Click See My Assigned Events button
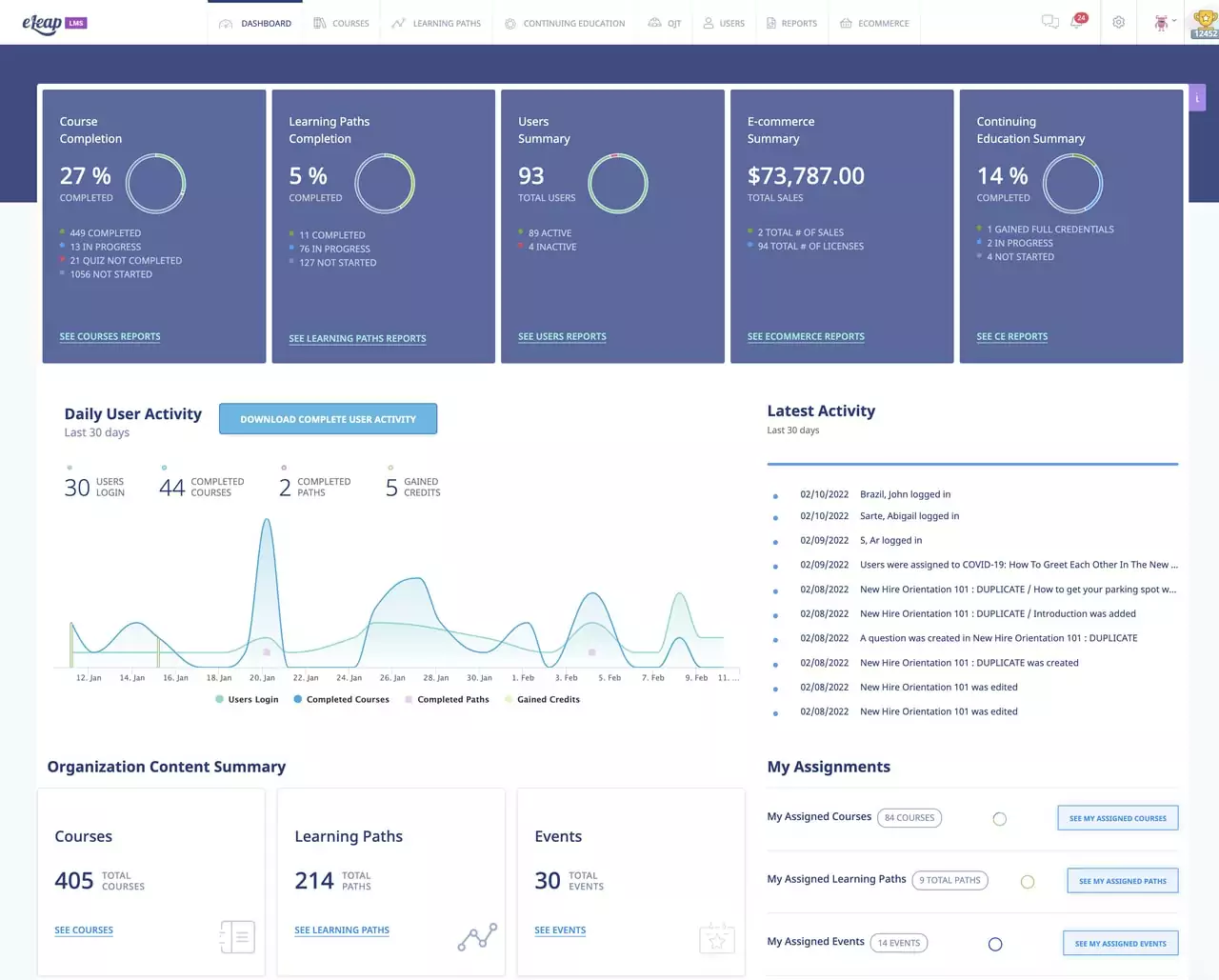Viewport: 1219px width, 980px height. point(1121,944)
